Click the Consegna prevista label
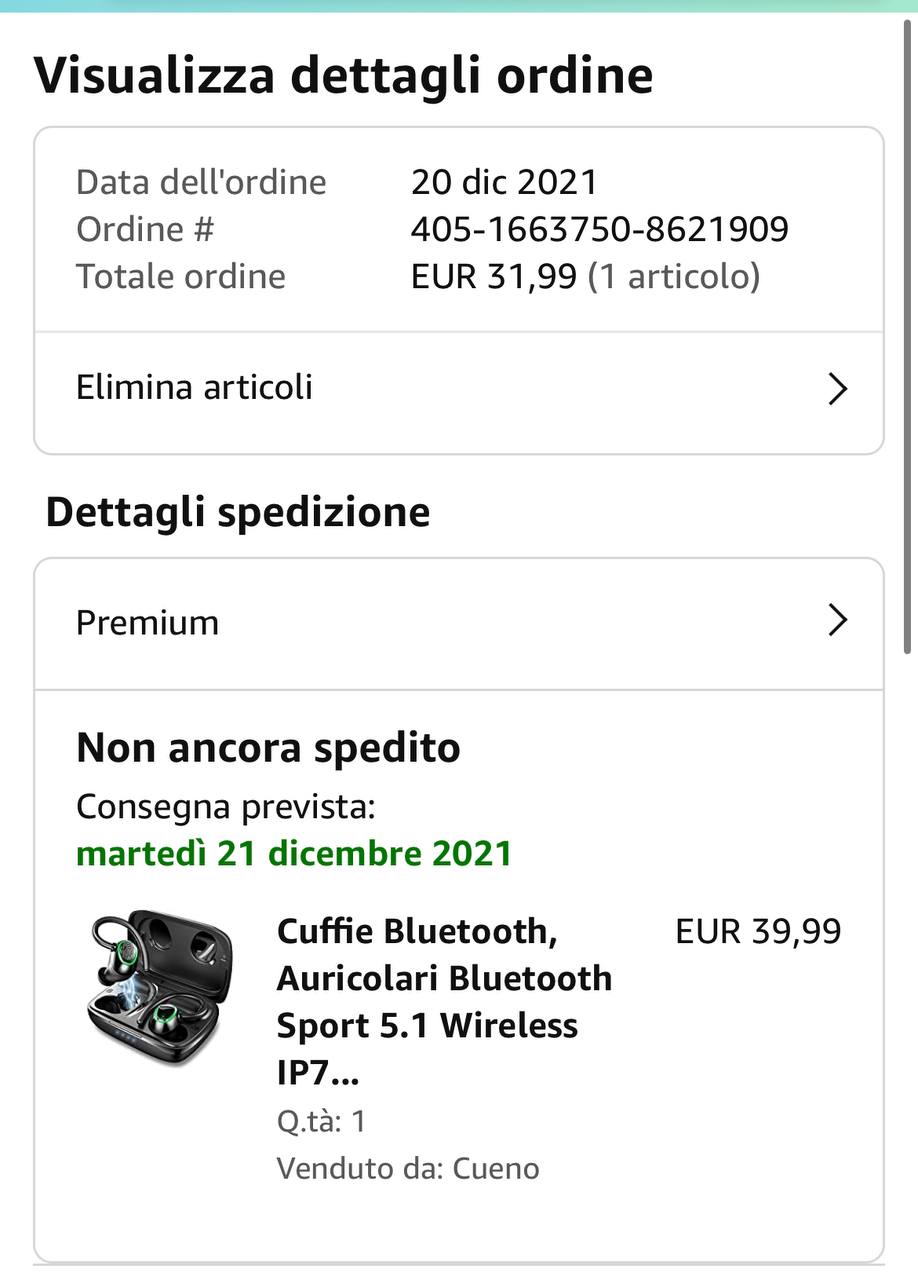 coord(226,807)
